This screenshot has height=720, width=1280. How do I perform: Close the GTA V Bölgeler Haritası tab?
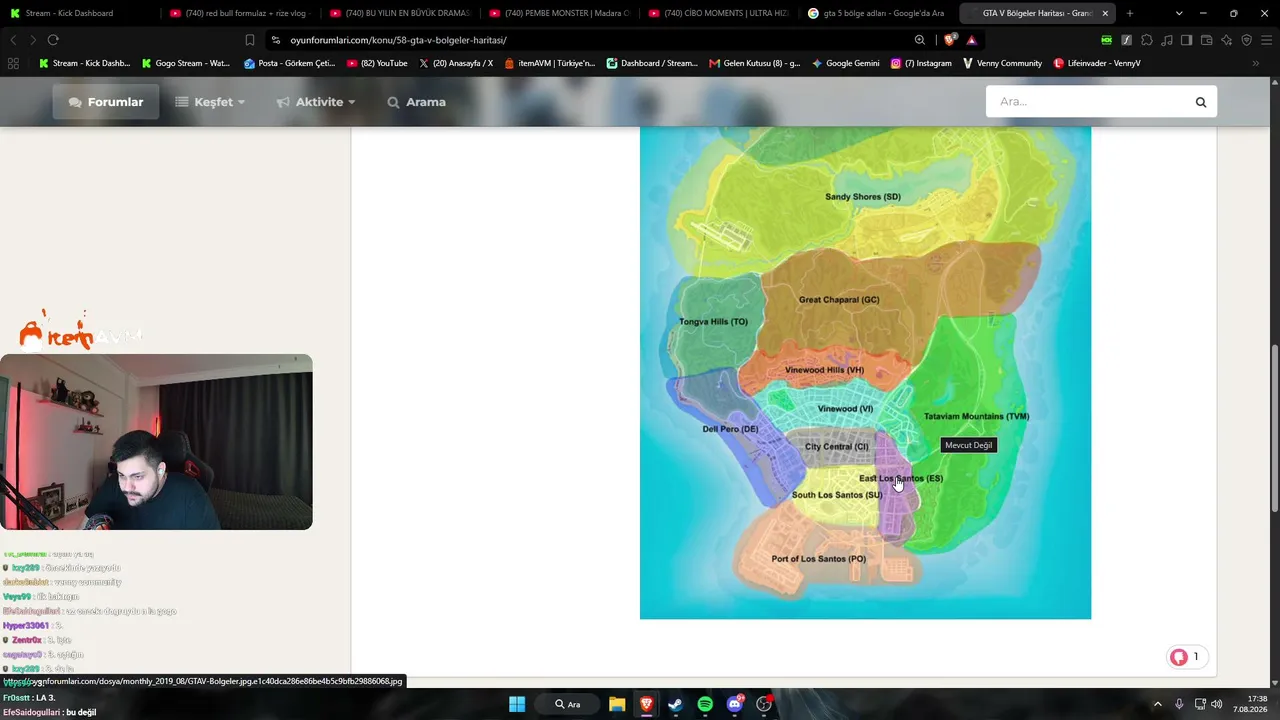1105,13
